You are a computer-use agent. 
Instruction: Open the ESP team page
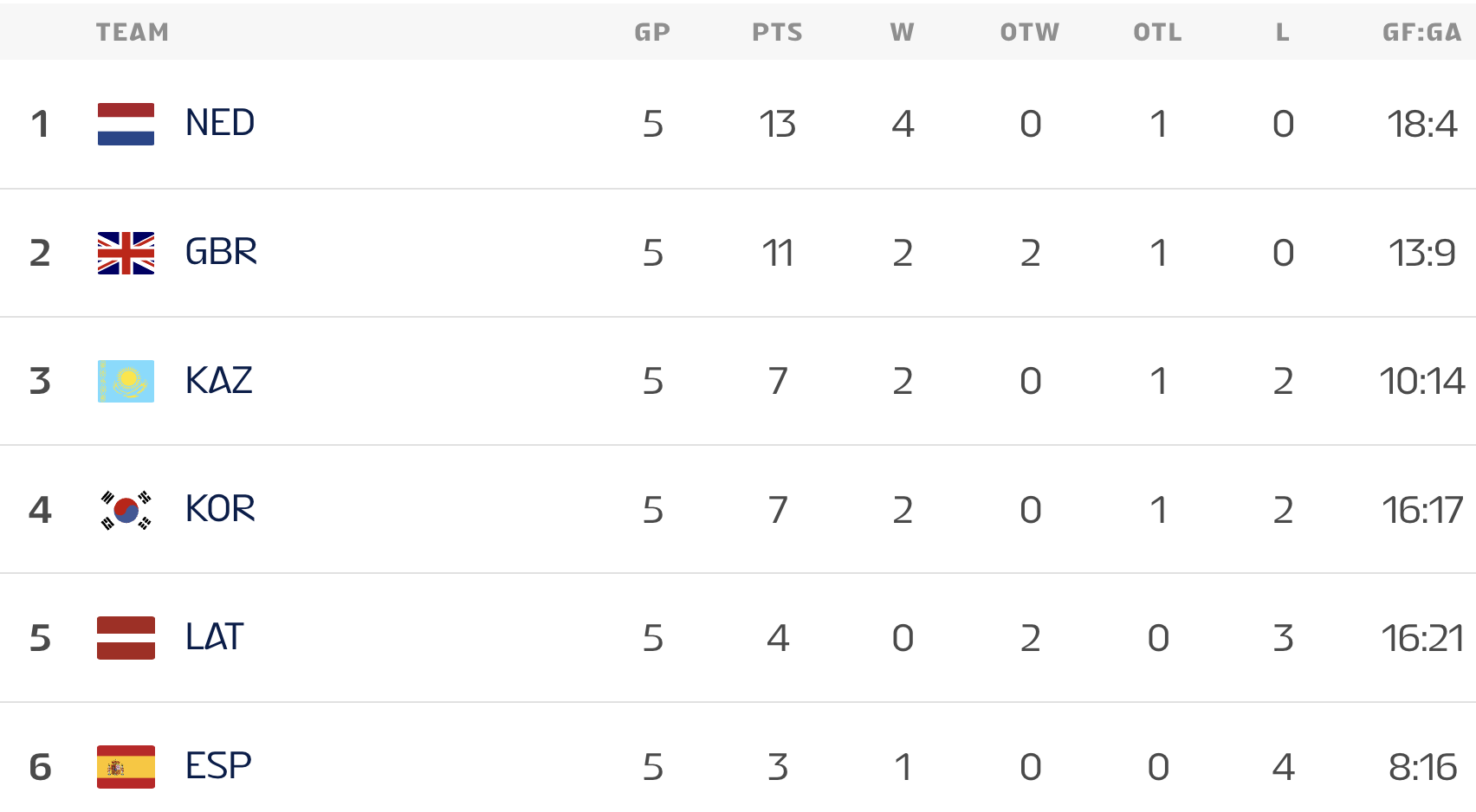pyautogui.click(x=218, y=767)
